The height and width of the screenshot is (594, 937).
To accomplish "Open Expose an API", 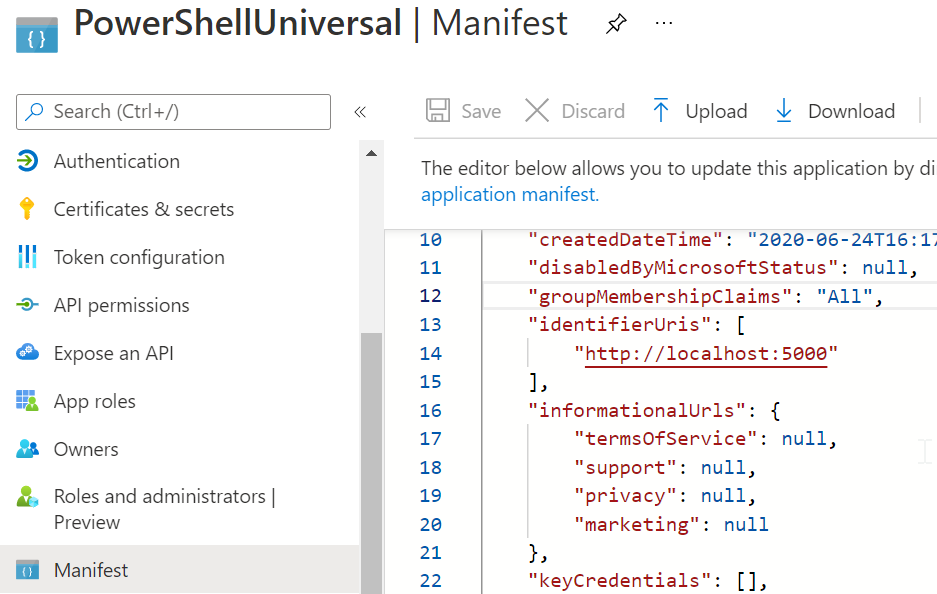I will click(114, 353).
